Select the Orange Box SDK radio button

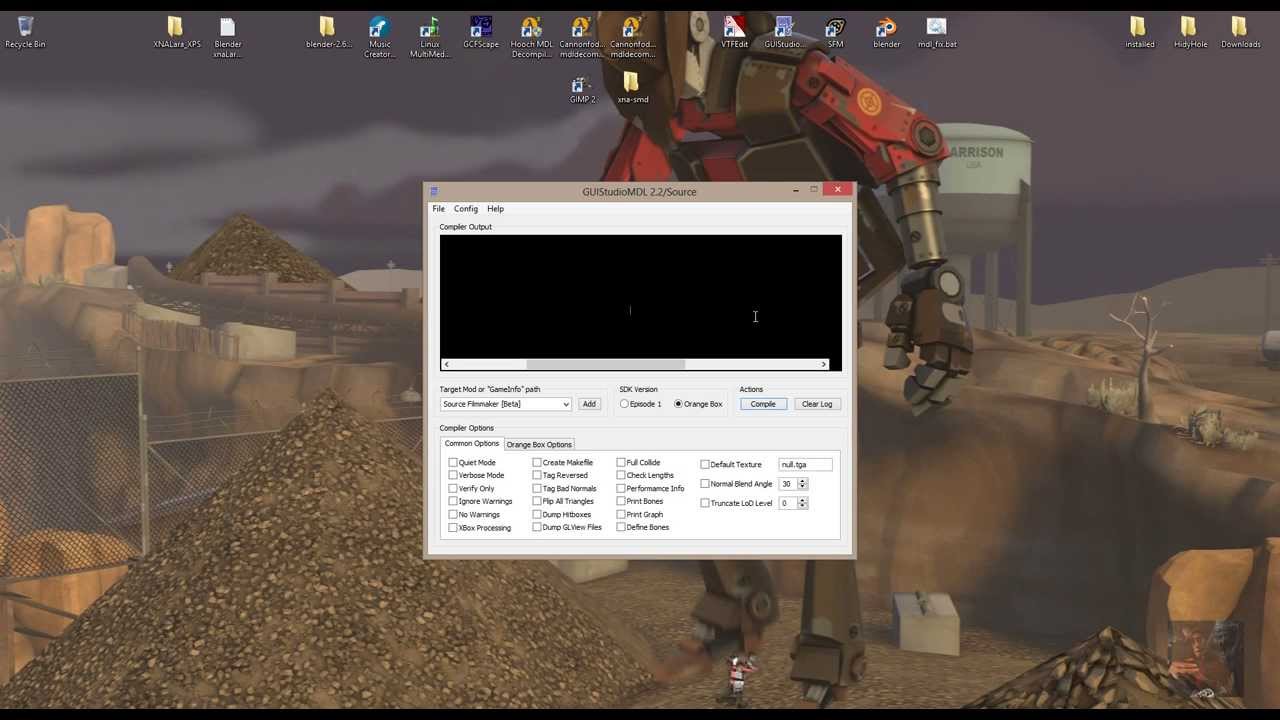(678, 404)
